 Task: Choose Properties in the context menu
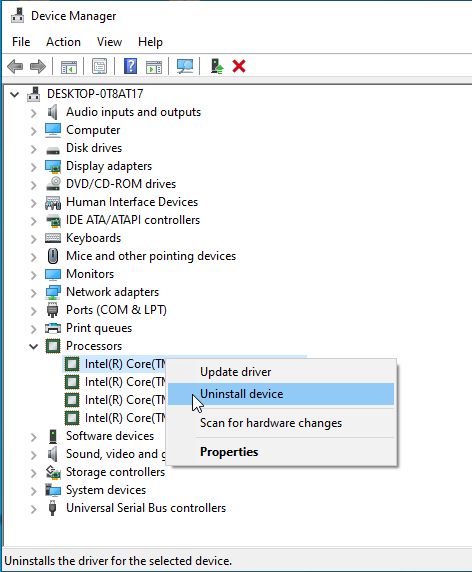tap(281, 452)
